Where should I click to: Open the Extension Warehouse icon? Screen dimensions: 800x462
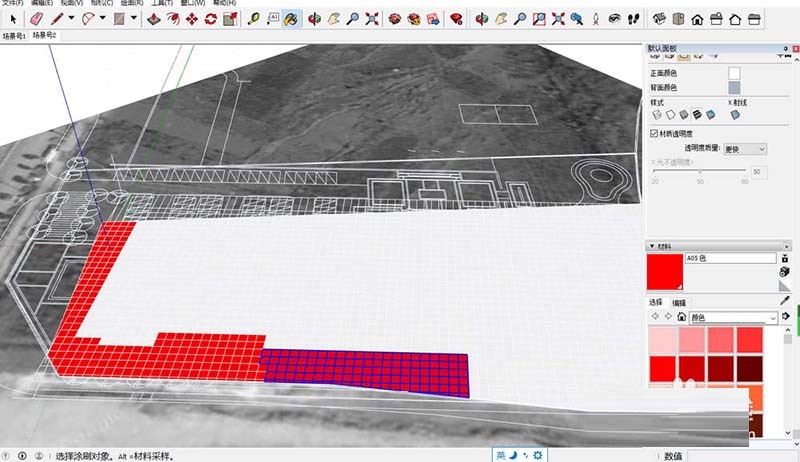click(414, 19)
